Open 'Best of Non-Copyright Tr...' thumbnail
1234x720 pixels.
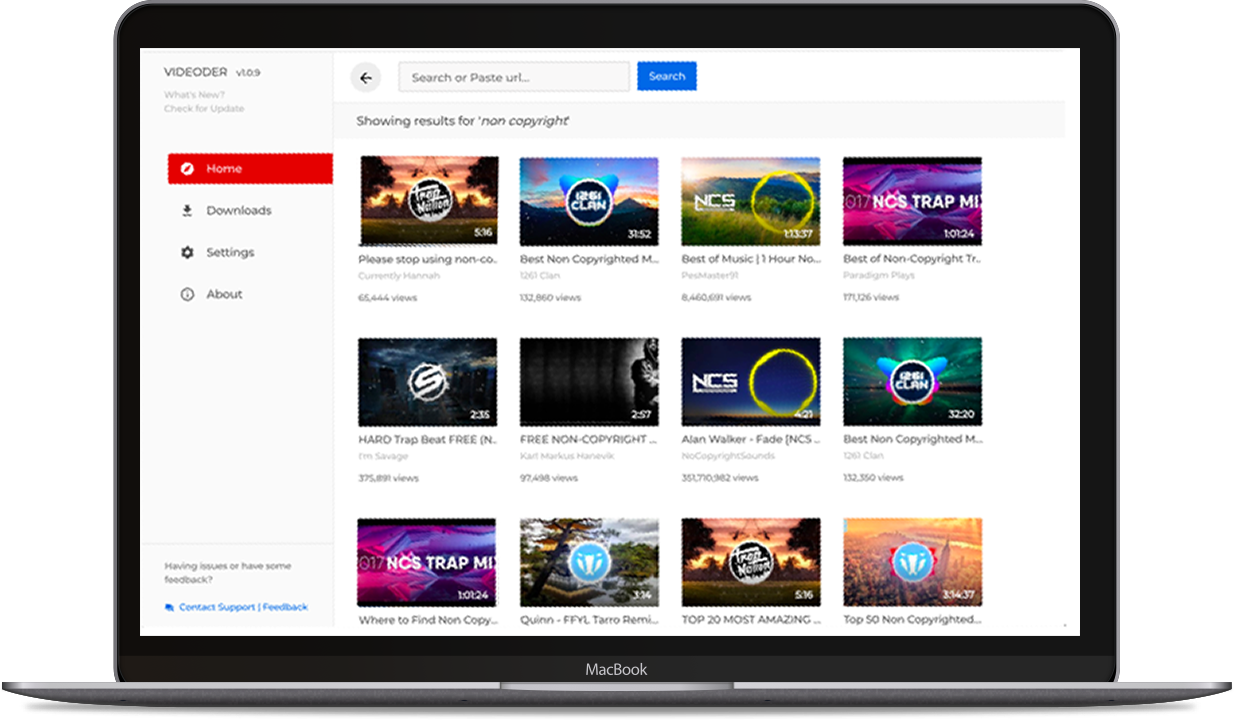click(x=912, y=201)
